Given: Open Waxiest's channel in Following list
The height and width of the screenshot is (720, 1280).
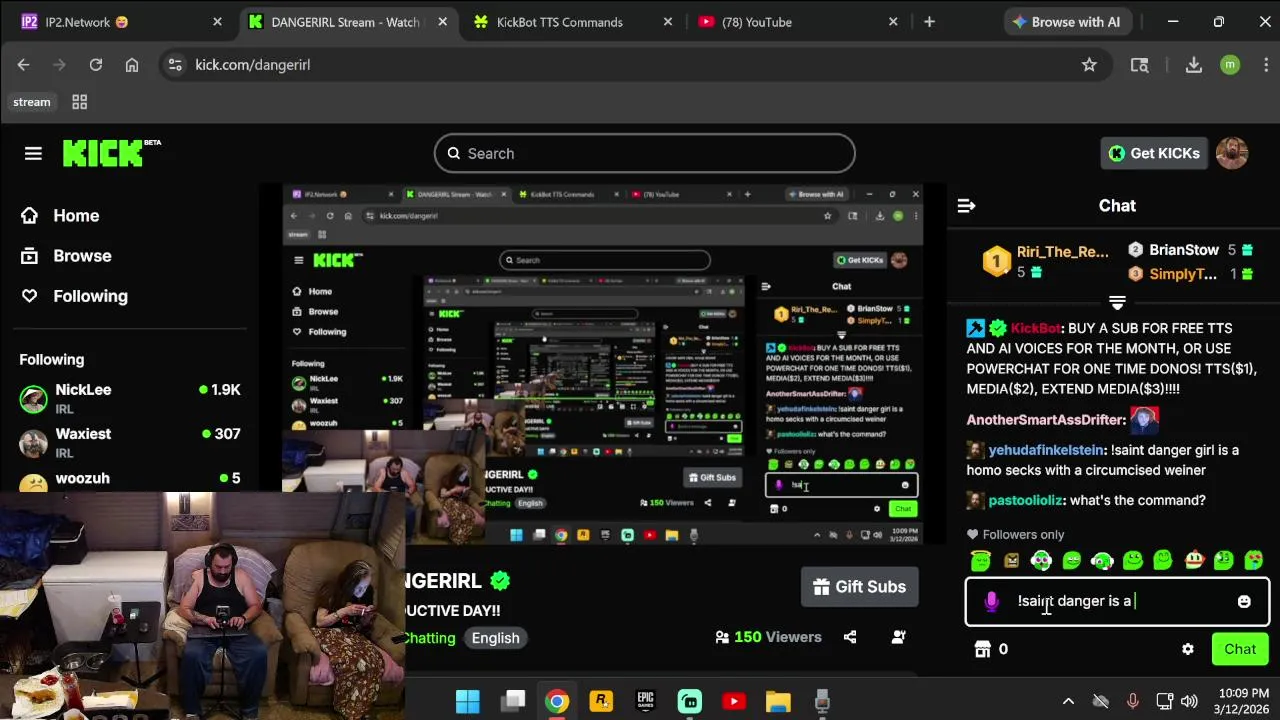Looking at the screenshot, I should tap(130, 442).
